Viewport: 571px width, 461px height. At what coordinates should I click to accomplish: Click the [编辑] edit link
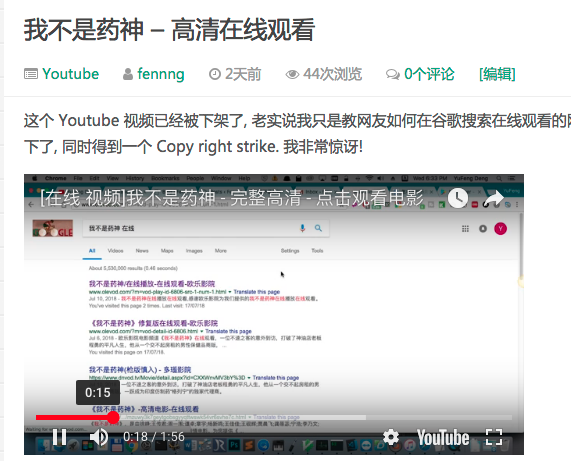[x=497, y=74]
